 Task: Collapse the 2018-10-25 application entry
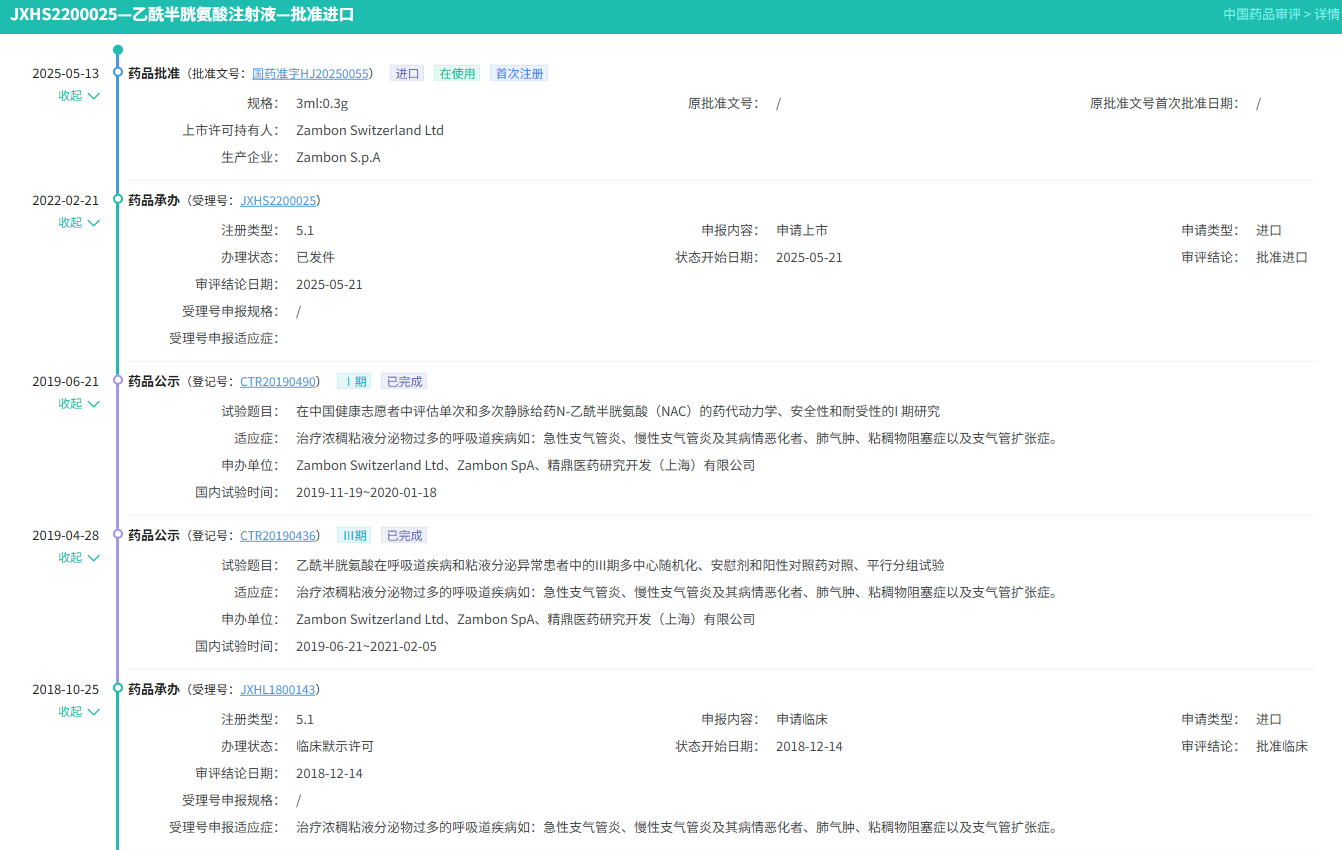pos(79,712)
